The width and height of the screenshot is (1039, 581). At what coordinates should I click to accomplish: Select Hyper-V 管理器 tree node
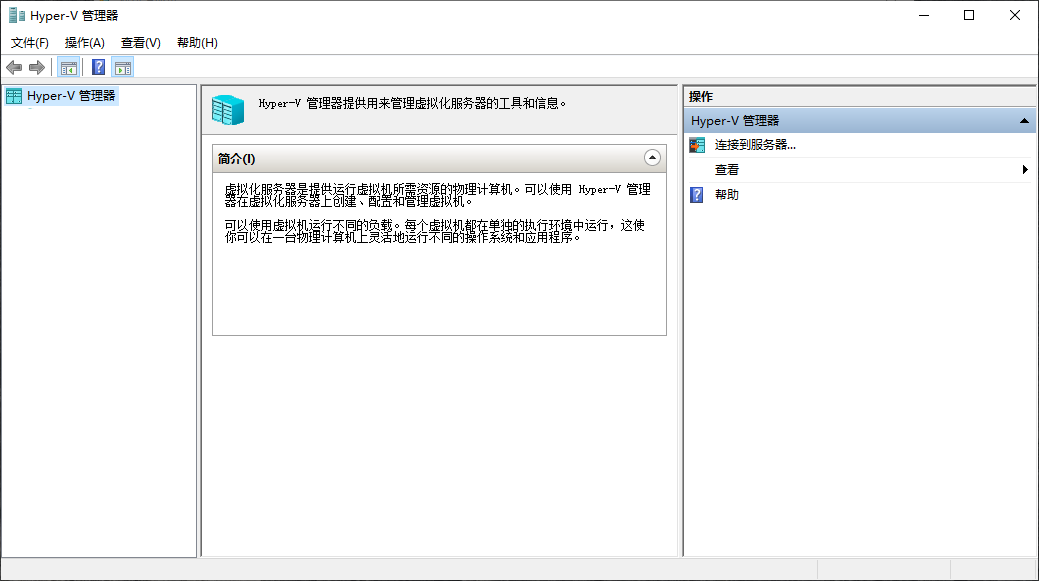[x=61, y=96]
